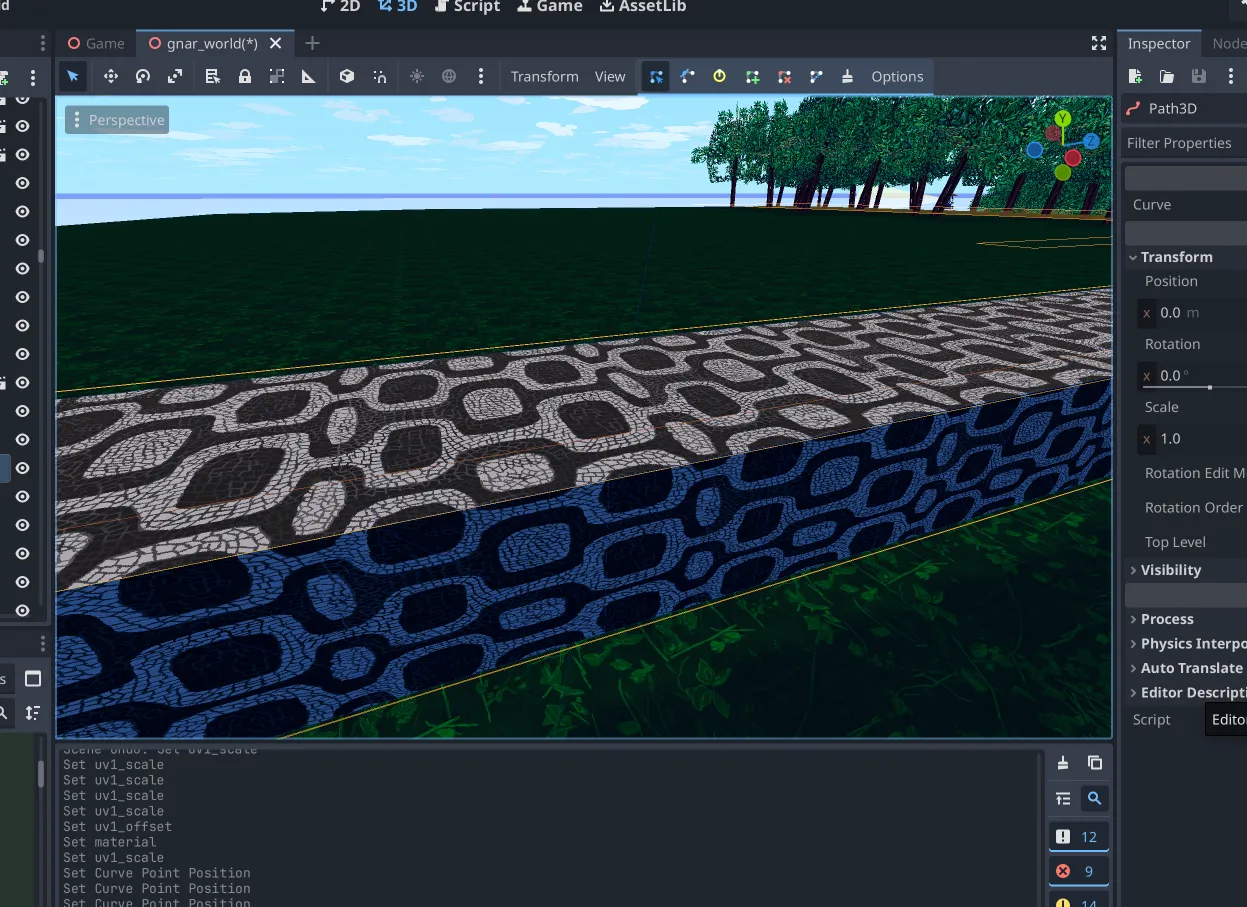Focus the Filter Properties search field
Image resolution: width=1247 pixels, height=907 pixels.
[x=1185, y=143]
